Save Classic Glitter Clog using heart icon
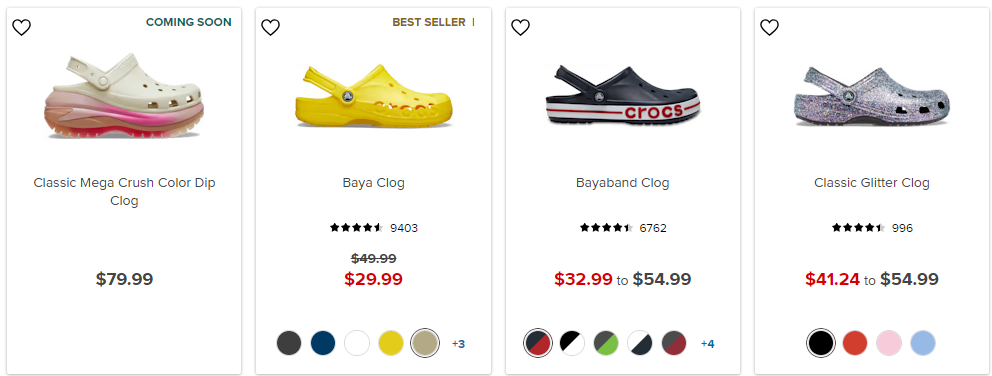992x376 pixels. pos(769,27)
